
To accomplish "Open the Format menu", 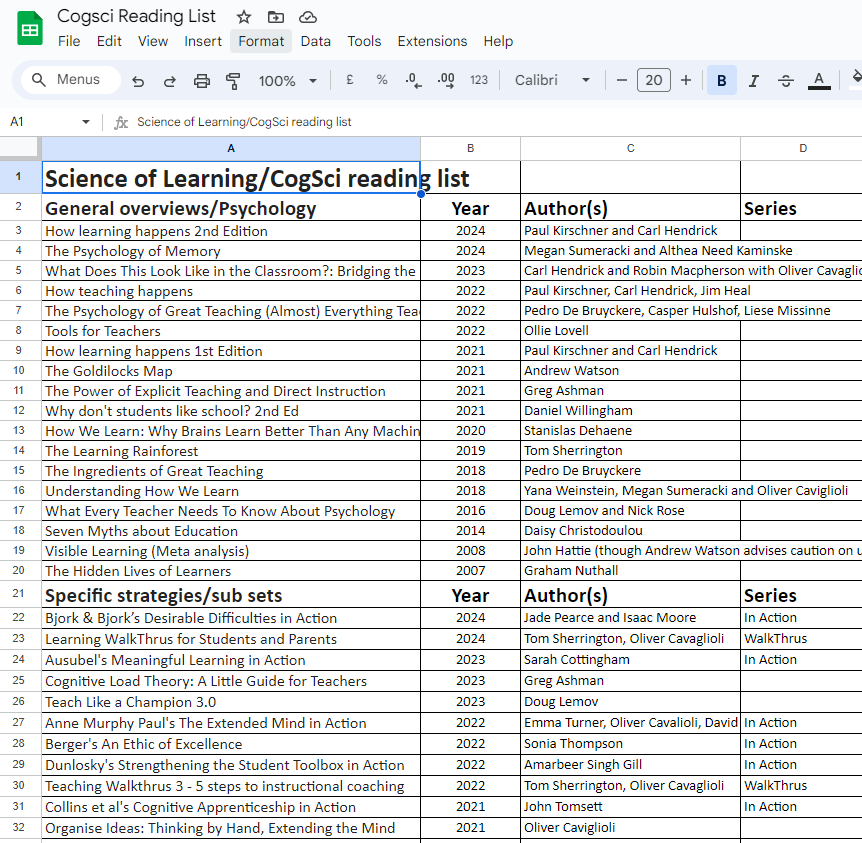I will [261, 41].
